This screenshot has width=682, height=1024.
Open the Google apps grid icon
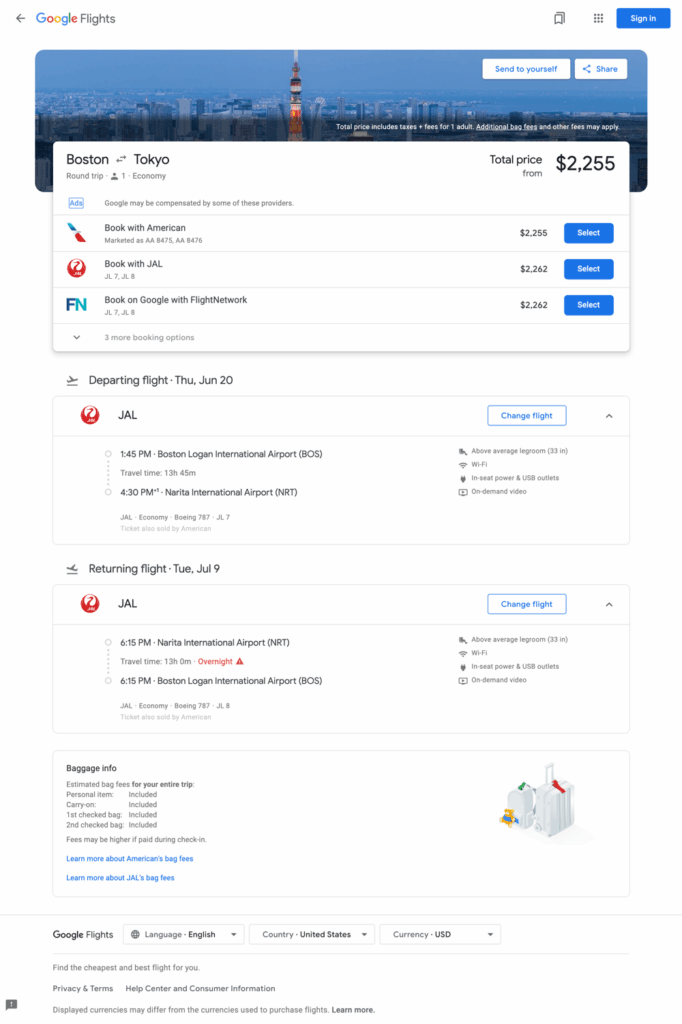tap(598, 18)
